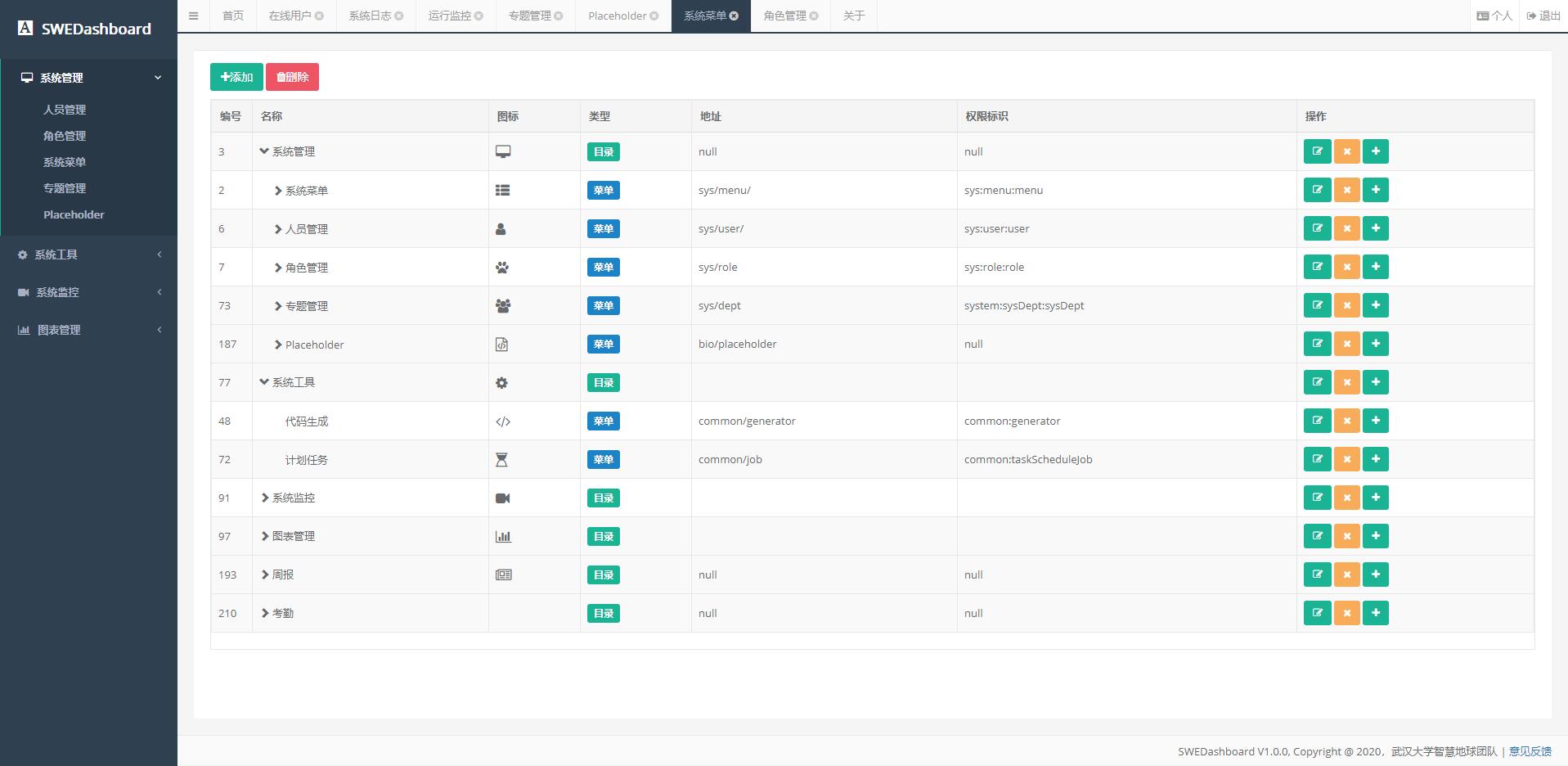Click delete icon for 系统管理 row
Viewport: 1568px width, 766px height.
click(1346, 151)
